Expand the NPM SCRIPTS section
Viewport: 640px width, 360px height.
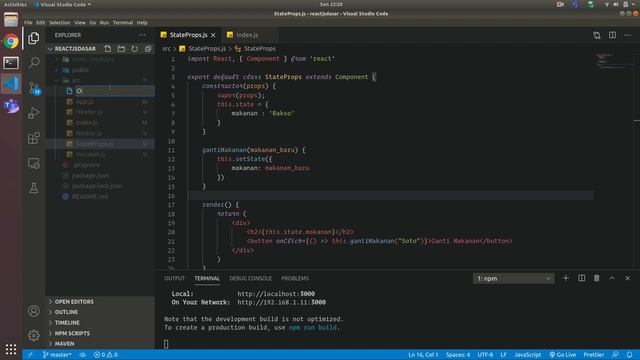click(72, 333)
